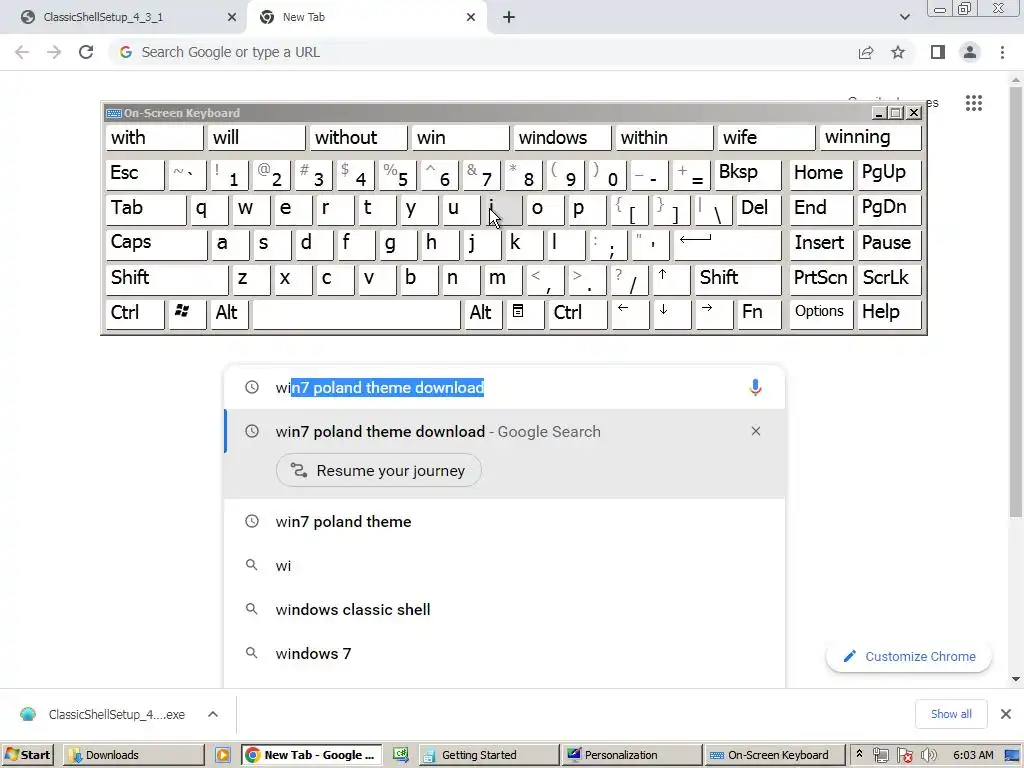This screenshot has height=768, width=1024.
Task: Toggle Caps on the On-Screen Keyboard
Action: [x=156, y=245]
